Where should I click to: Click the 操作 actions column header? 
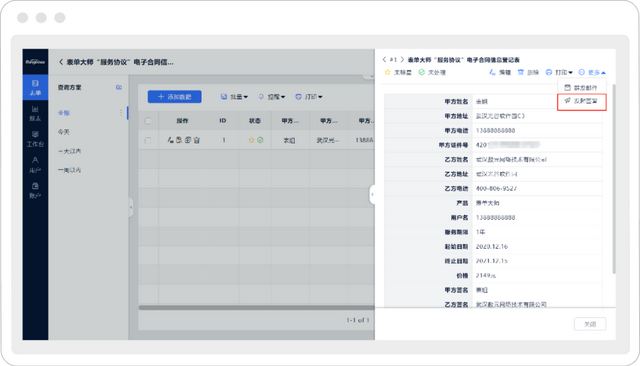pyautogui.click(x=182, y=121)
